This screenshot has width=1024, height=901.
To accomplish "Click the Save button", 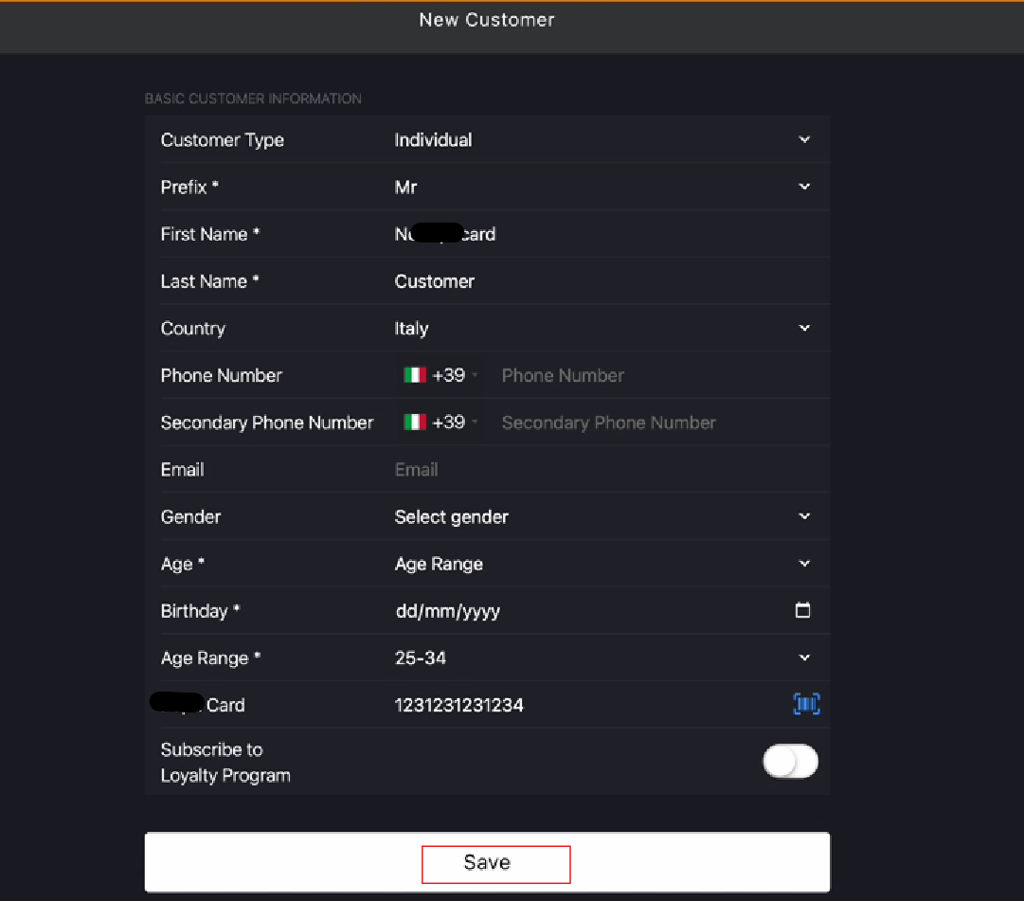I will coord(487,862).
